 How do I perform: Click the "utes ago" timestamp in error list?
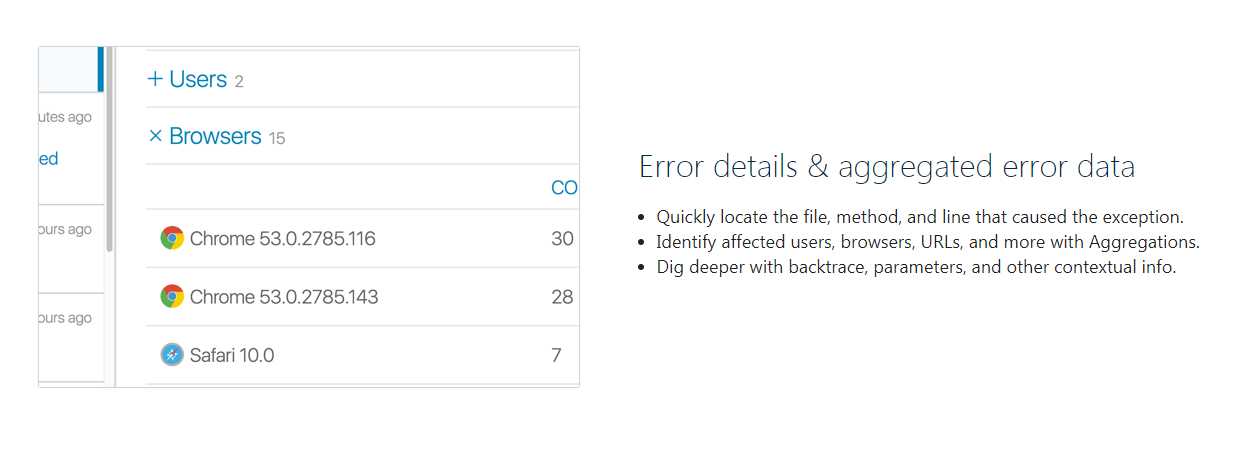[65, 117]
